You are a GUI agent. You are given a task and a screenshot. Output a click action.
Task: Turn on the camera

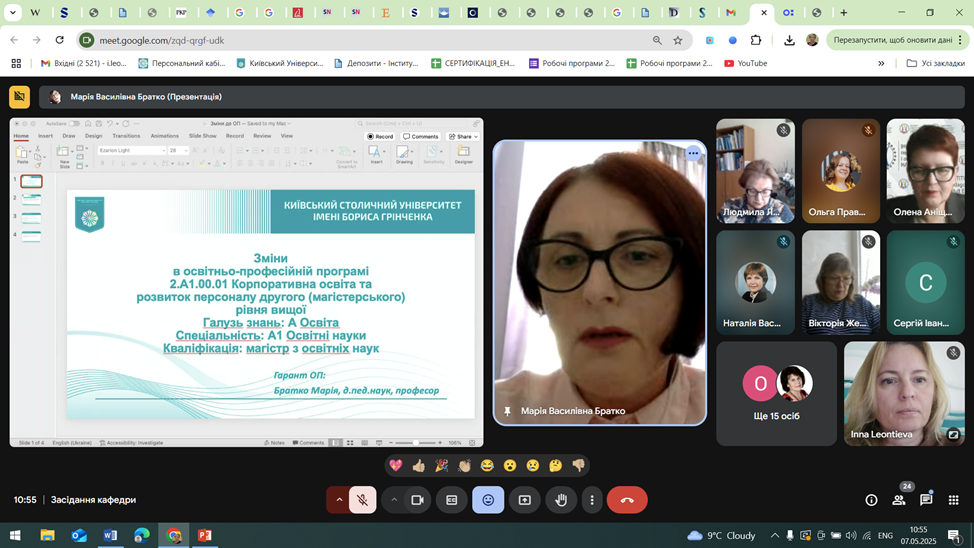(x=418, y=500)
